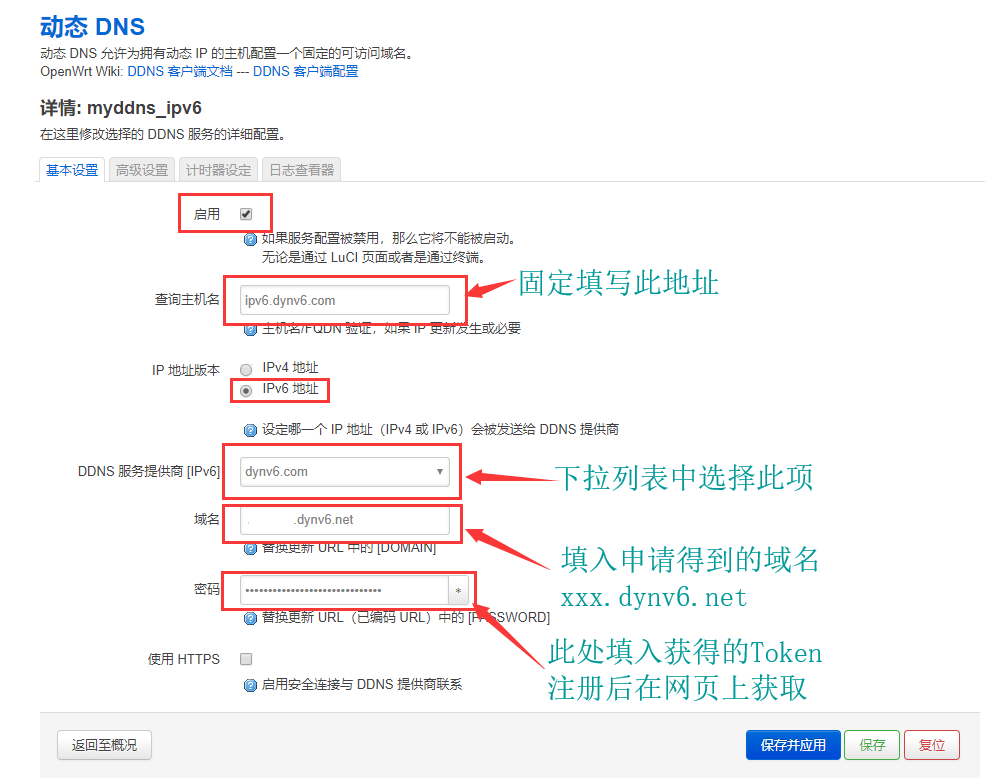Open the DDNS 服务提供商 dropdown
Image resolution: width=985 pixels, height=780 pixels.
point(342,471)
